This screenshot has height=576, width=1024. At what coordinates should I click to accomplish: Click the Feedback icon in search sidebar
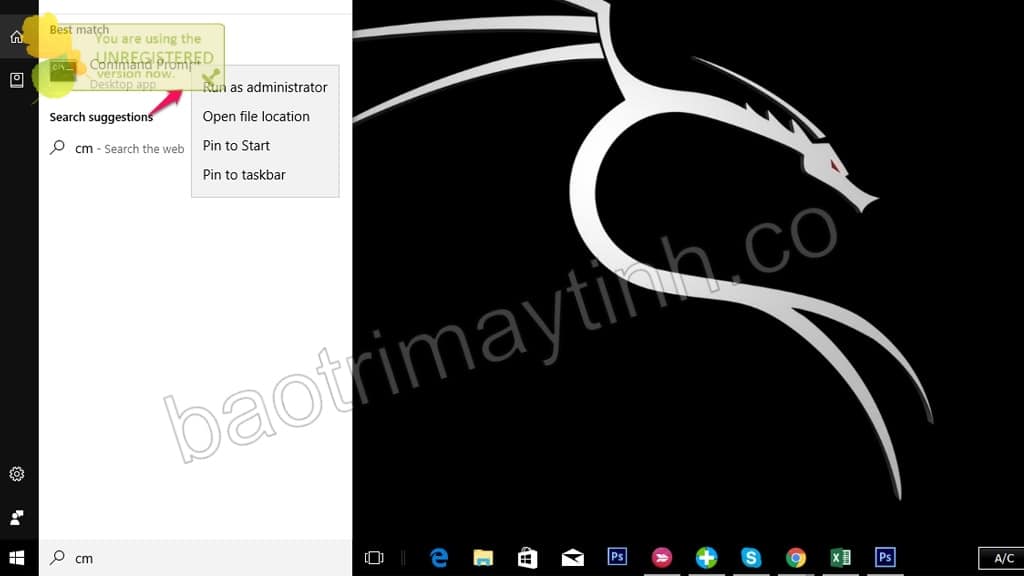click(17, 517)
